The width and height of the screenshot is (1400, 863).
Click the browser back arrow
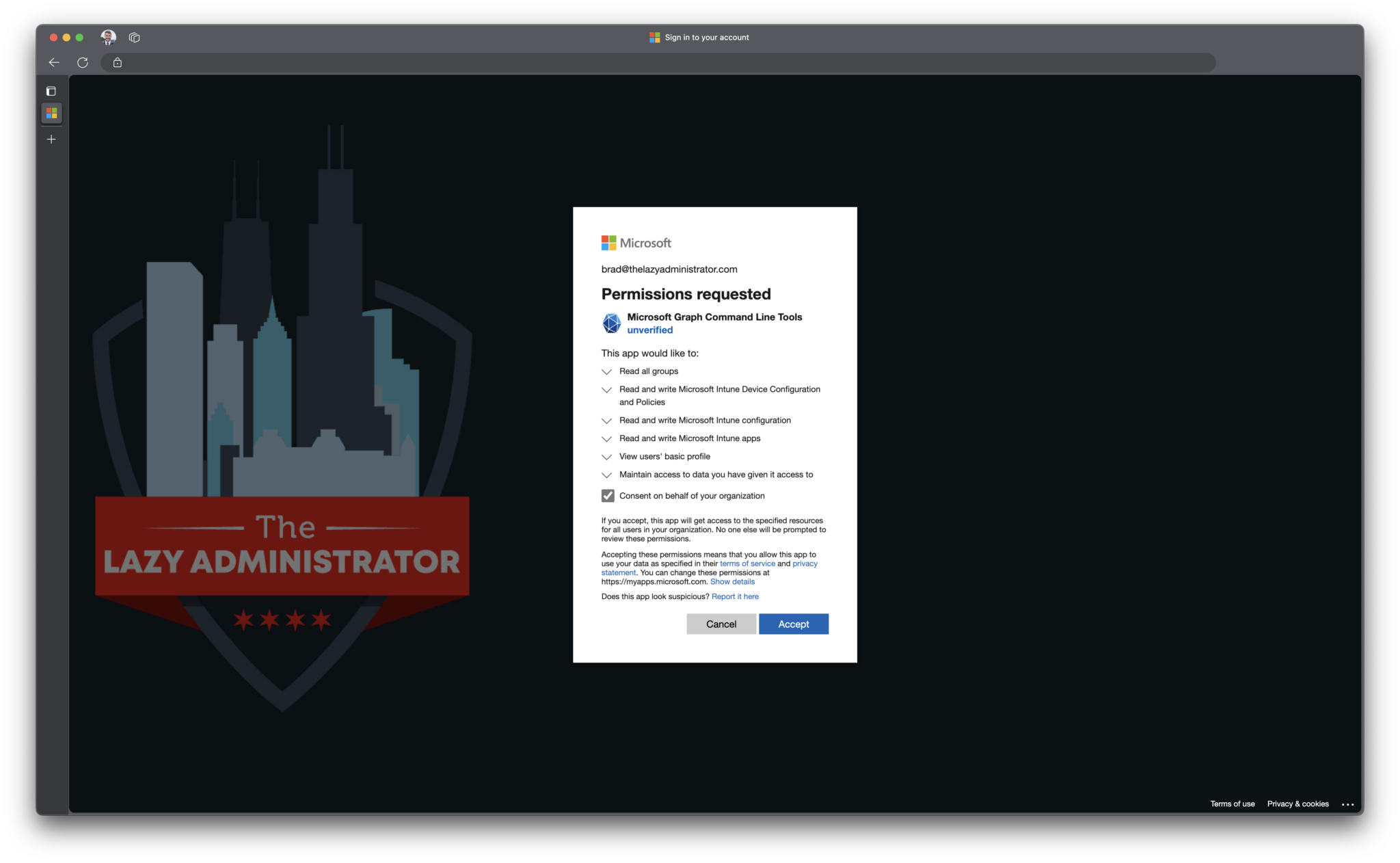[x=54, y=62]
